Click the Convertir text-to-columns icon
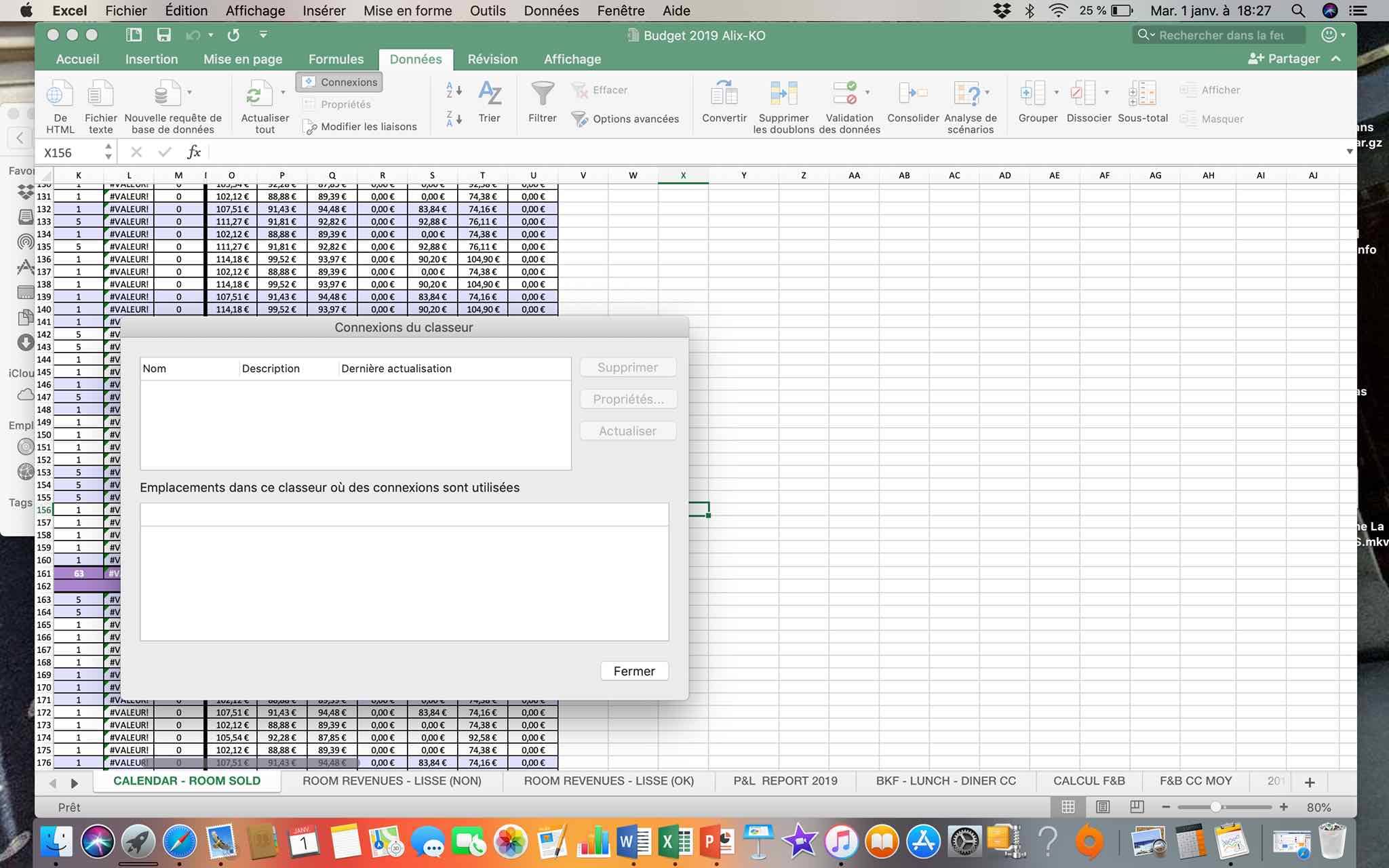This screenshot has height=868, width=1389. (x=724, y=94)
